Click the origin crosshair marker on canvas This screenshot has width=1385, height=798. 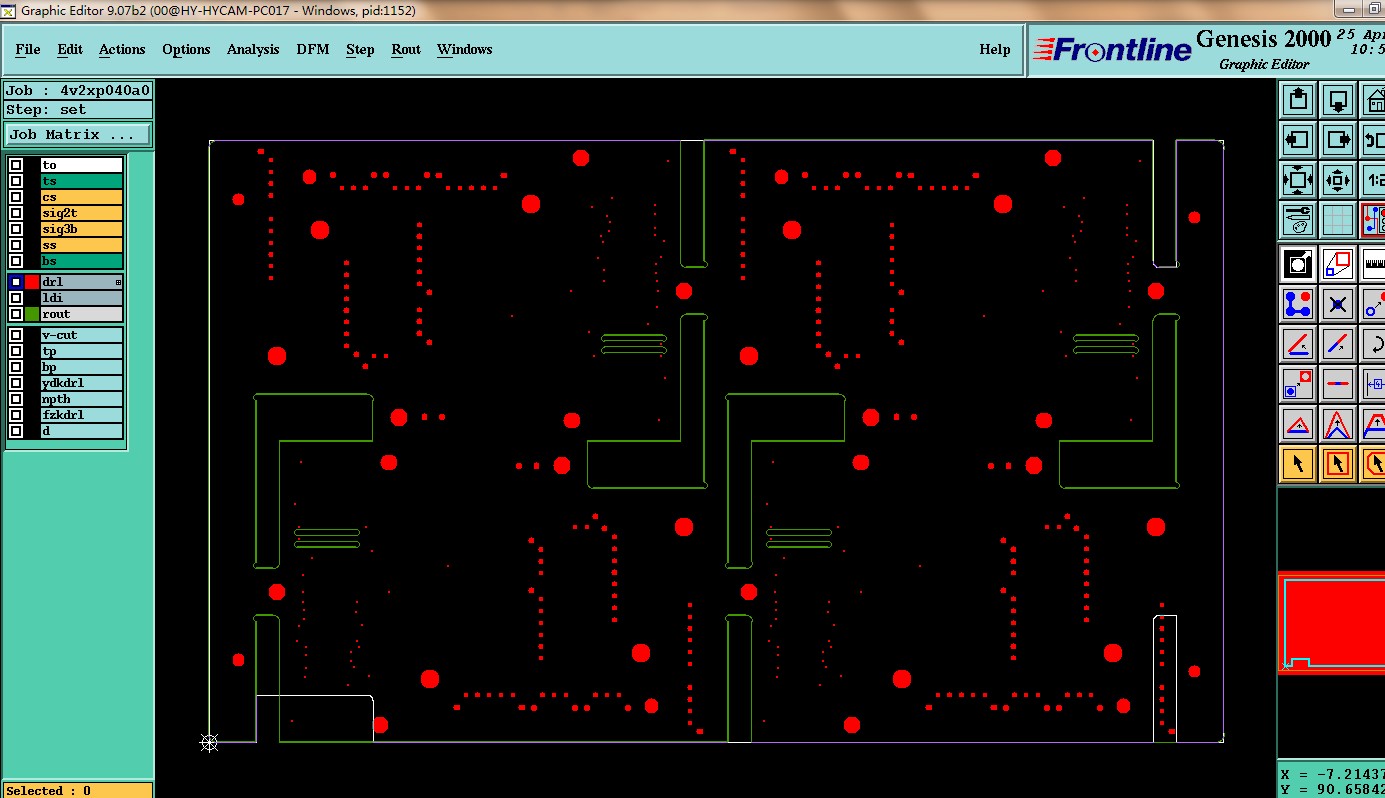point(209,742)
